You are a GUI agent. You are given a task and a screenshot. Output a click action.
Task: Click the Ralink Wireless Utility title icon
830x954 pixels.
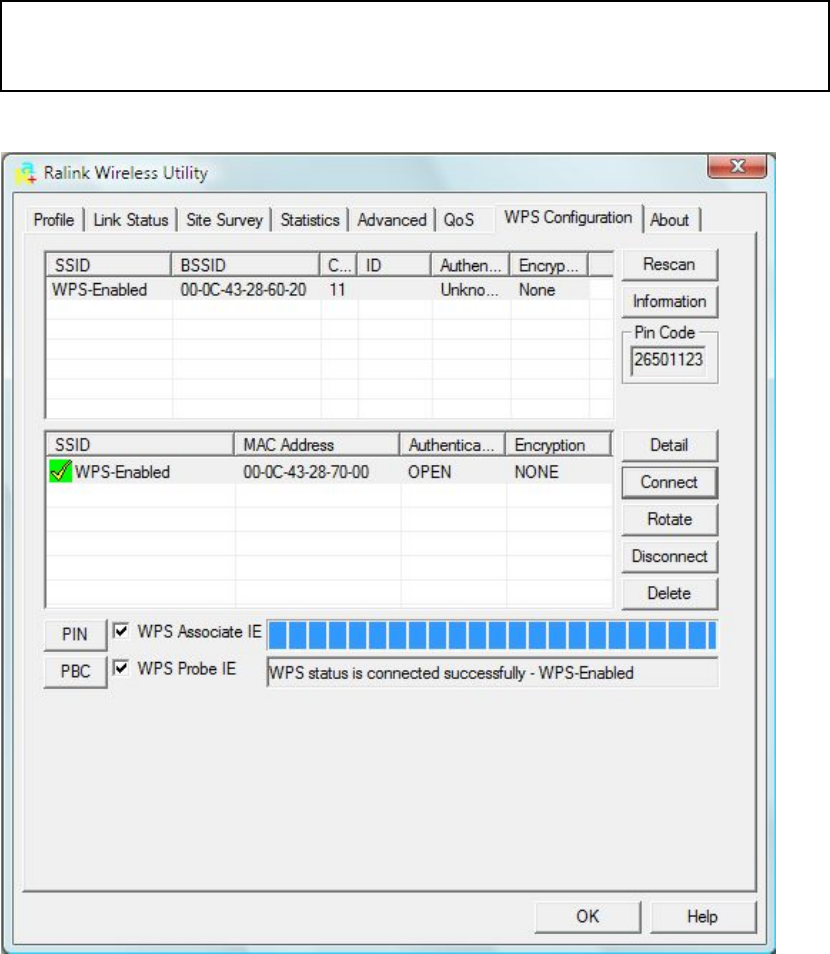[26, 173]
